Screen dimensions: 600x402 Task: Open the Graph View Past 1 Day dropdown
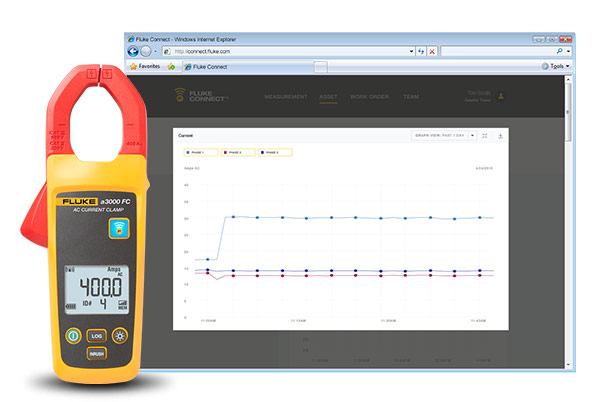coord(444,135)
